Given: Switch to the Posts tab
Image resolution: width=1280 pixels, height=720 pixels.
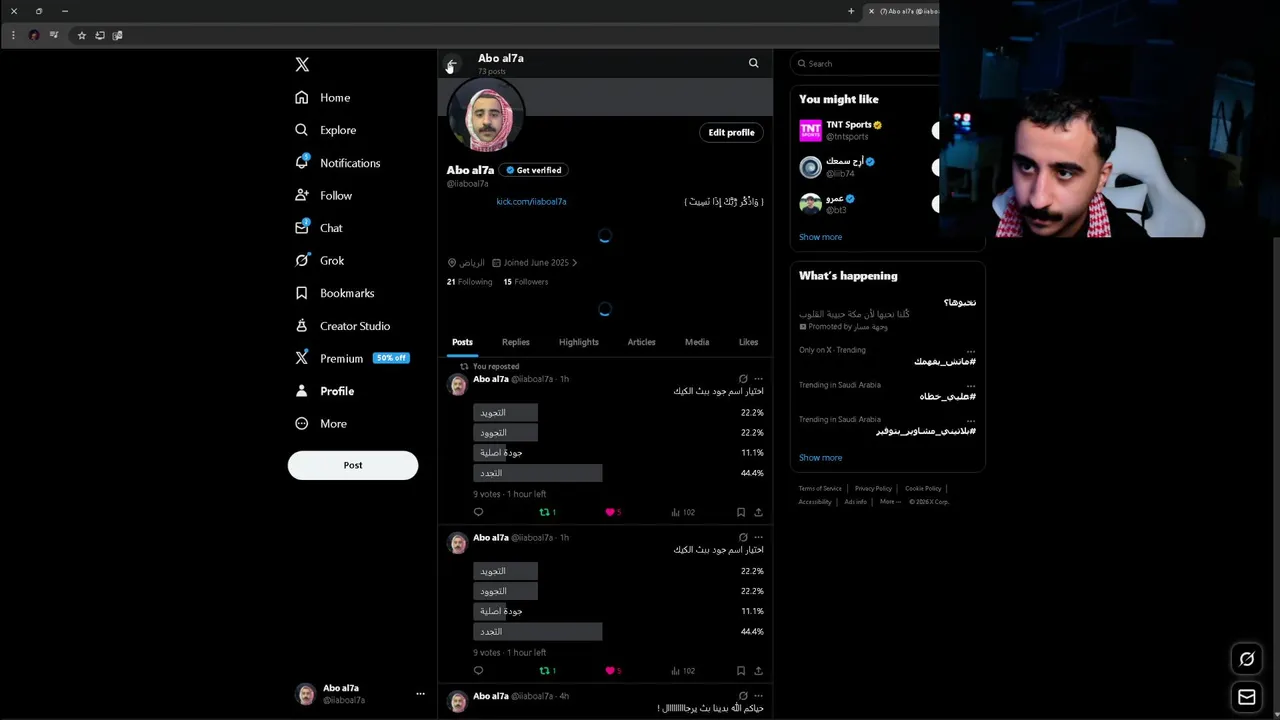Looking at the screenshot, I should click(x=462, y=342).
